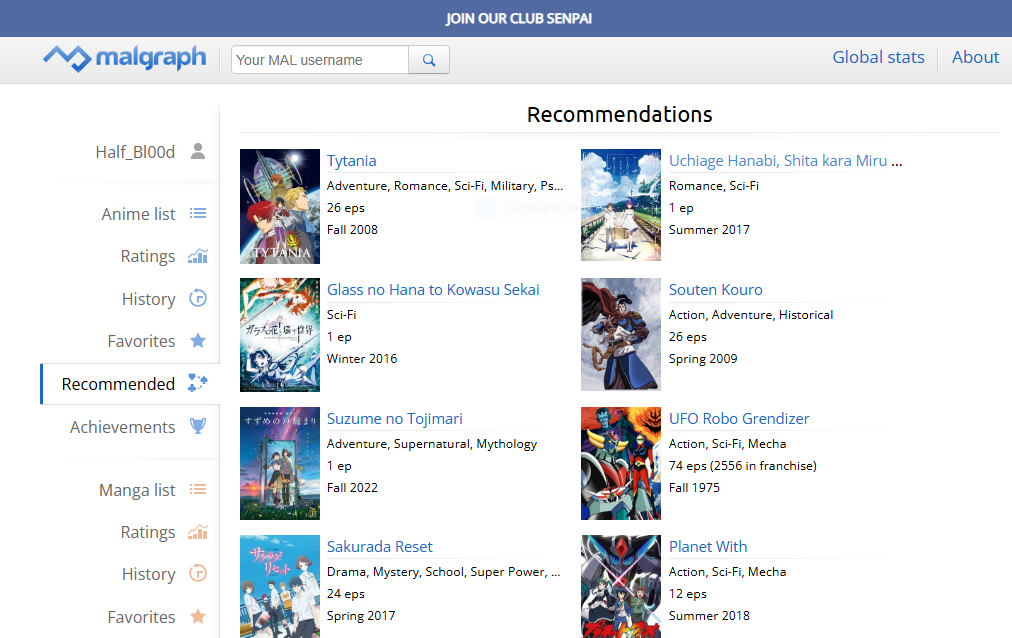Click the Suzume no Tojimari poster thumbnail
Viewport: 1012px width, 638px height.
[280, 463]
